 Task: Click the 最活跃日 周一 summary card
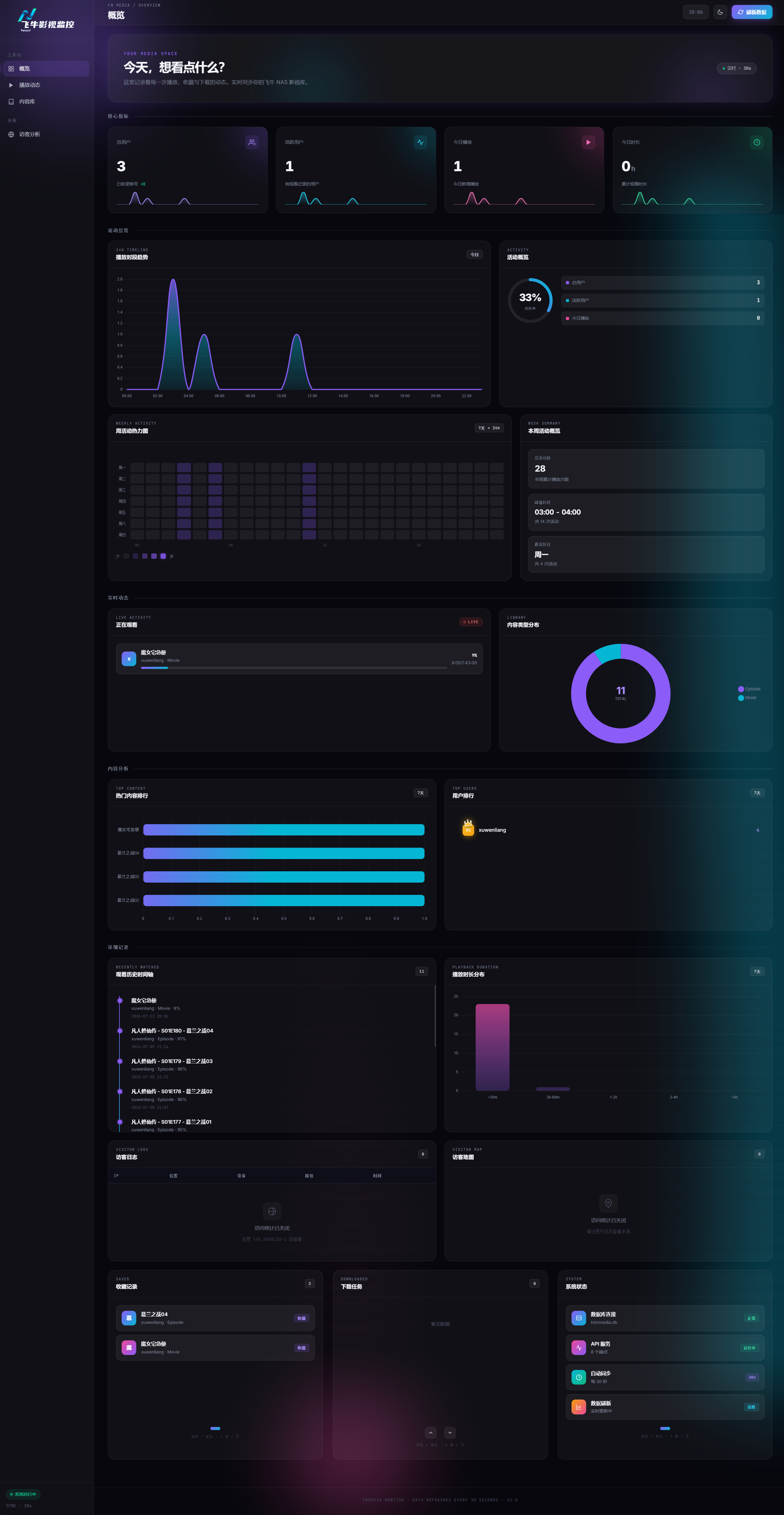pyautogui.click(x=646, y=554)
